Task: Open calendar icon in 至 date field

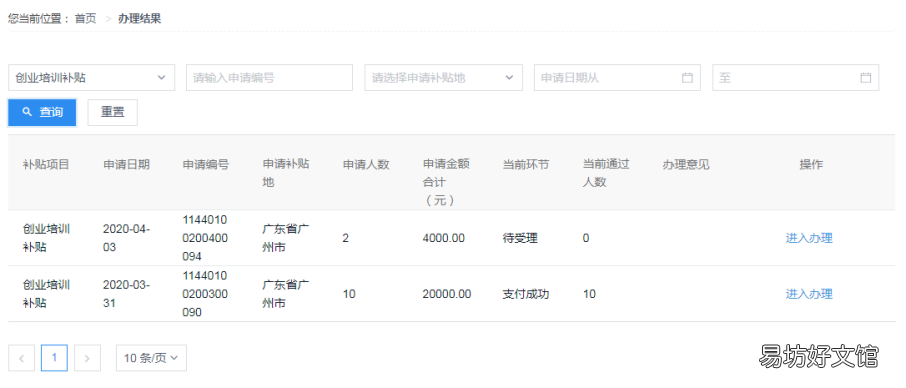Action: tap(865, 78)
